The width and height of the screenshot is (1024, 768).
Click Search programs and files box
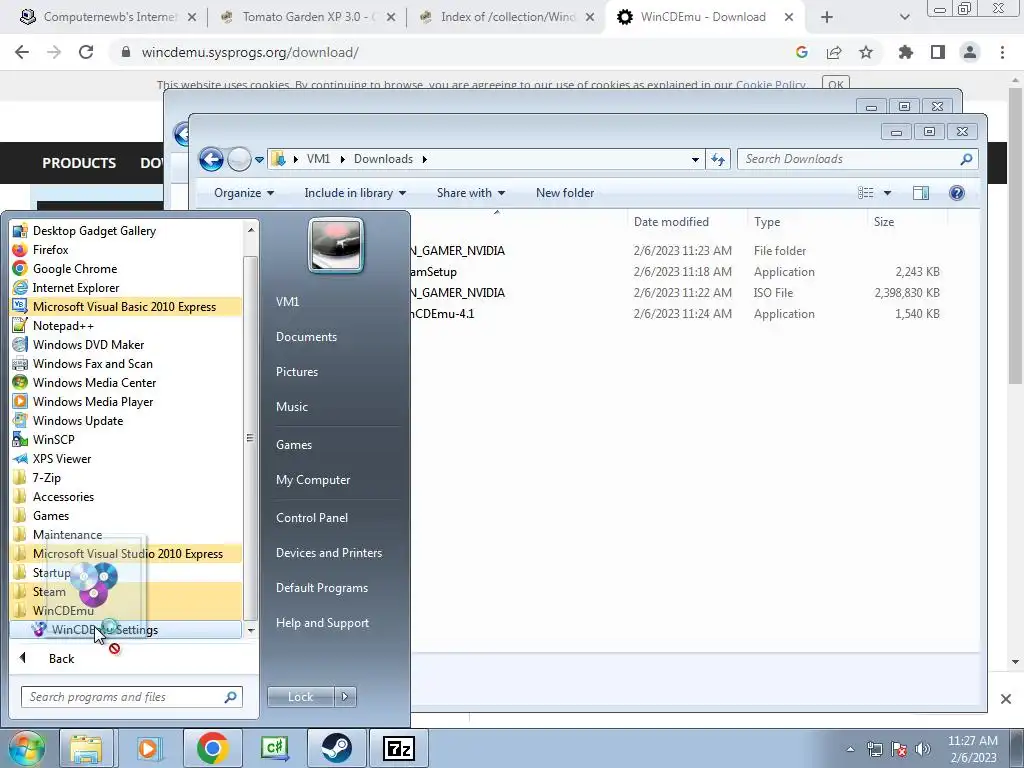click(x=131, y=697)
